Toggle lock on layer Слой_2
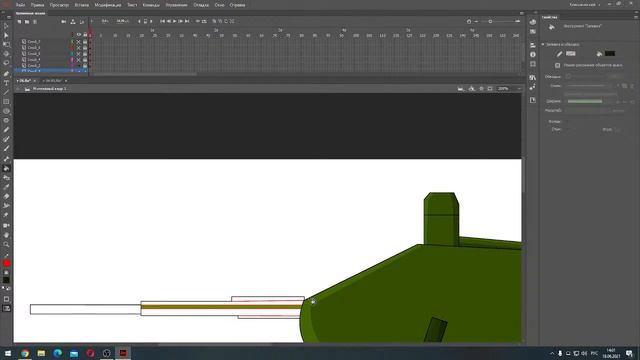 click(x=85, y=65)
